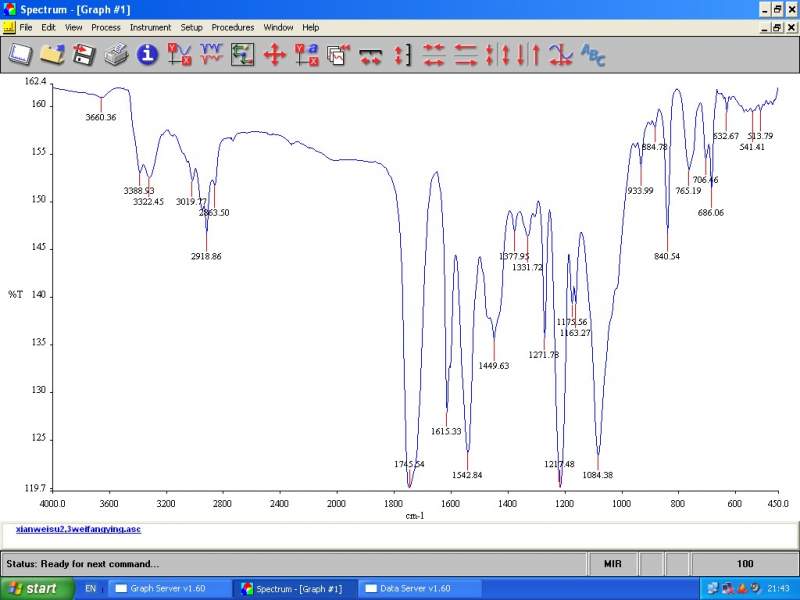Image resolution: width=800 pixels, height=600 pixels.
Task: Click the green boxed process flow icon
Action: point(243,55)
